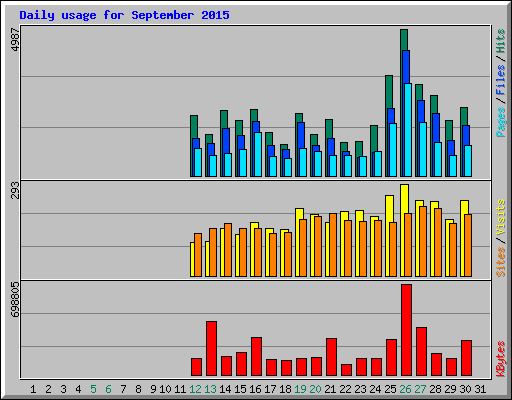Select the red KBytes bar for day 27

tap(421, 351)
